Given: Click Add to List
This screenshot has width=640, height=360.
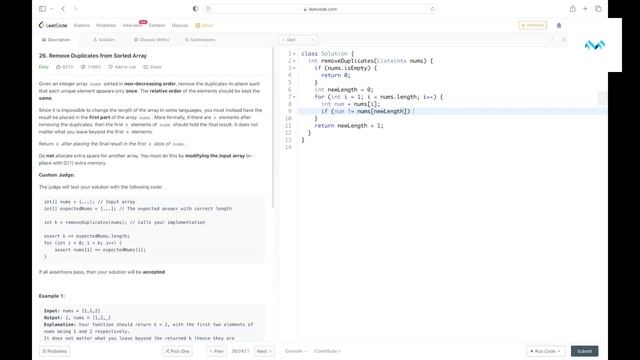Looking at the screenshot, I should click(x=122, y=67).
